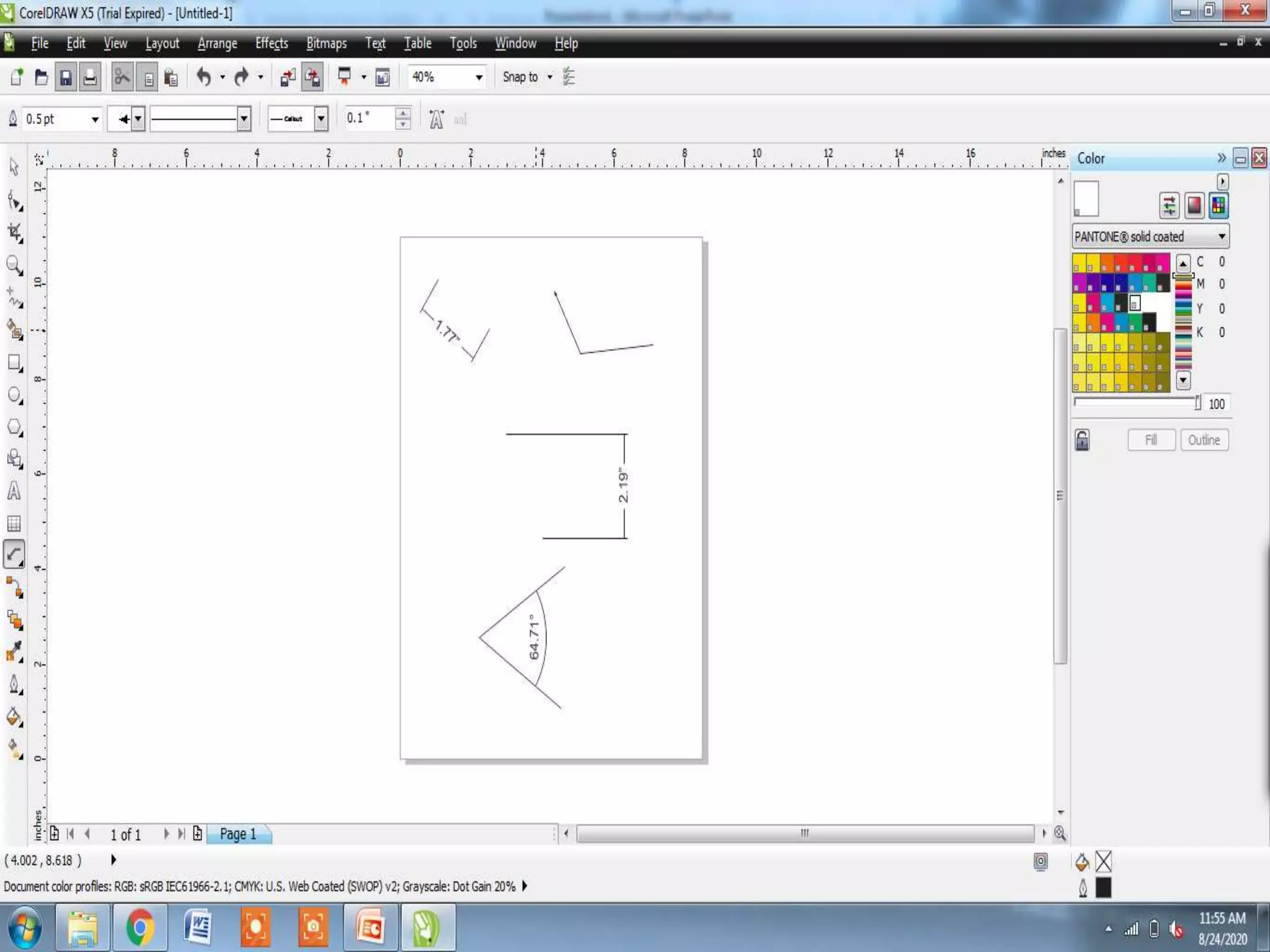Open the Effects menu
Screen dimensions: 1270x952
[272, 43]
